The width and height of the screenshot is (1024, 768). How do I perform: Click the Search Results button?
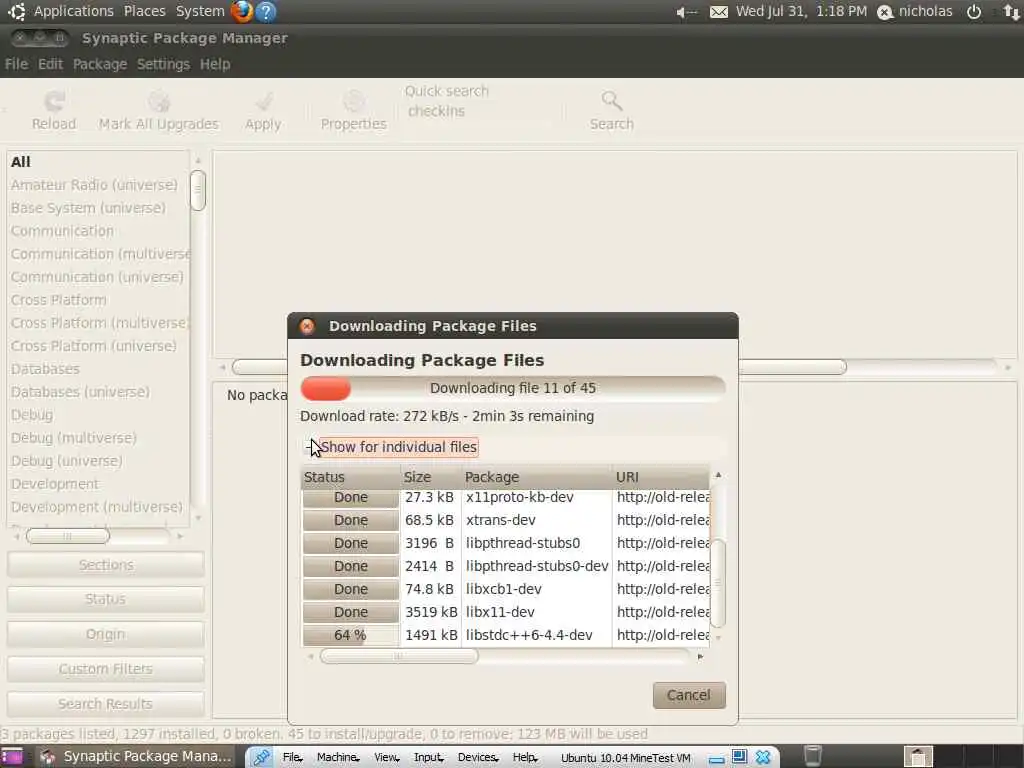tap(106, 704)
